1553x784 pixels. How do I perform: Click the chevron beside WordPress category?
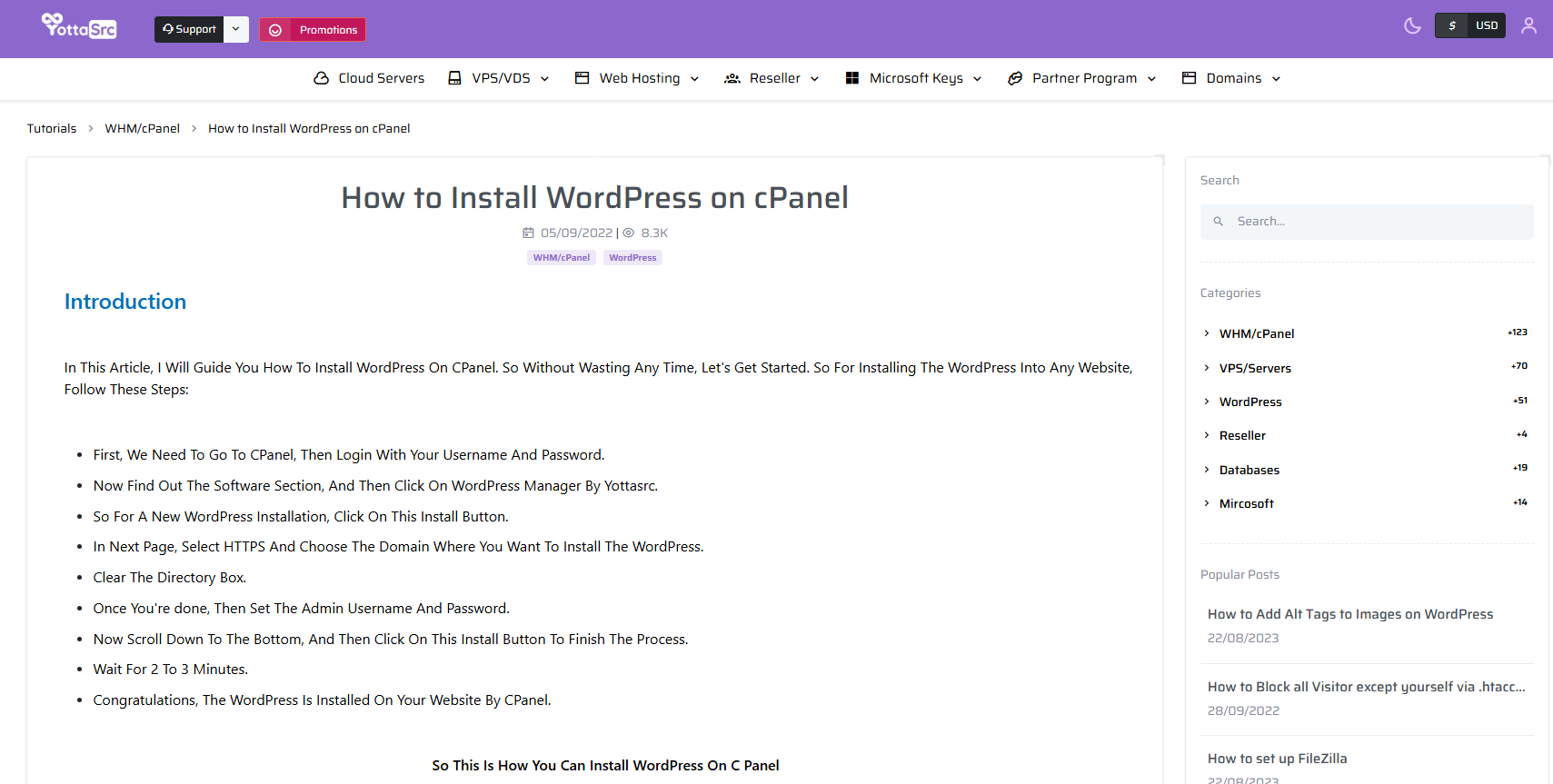[x=1207, y=402]
